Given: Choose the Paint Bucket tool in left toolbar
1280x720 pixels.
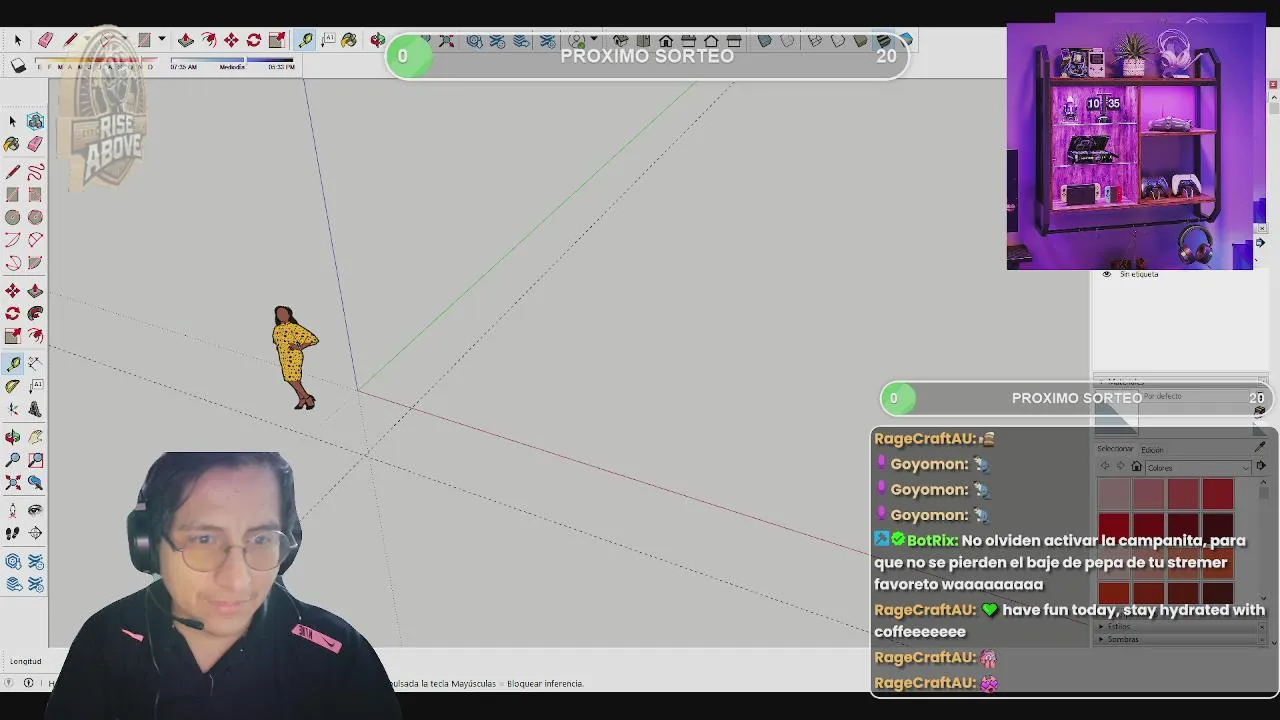Looking at the screenshot, I should [13, 144].
